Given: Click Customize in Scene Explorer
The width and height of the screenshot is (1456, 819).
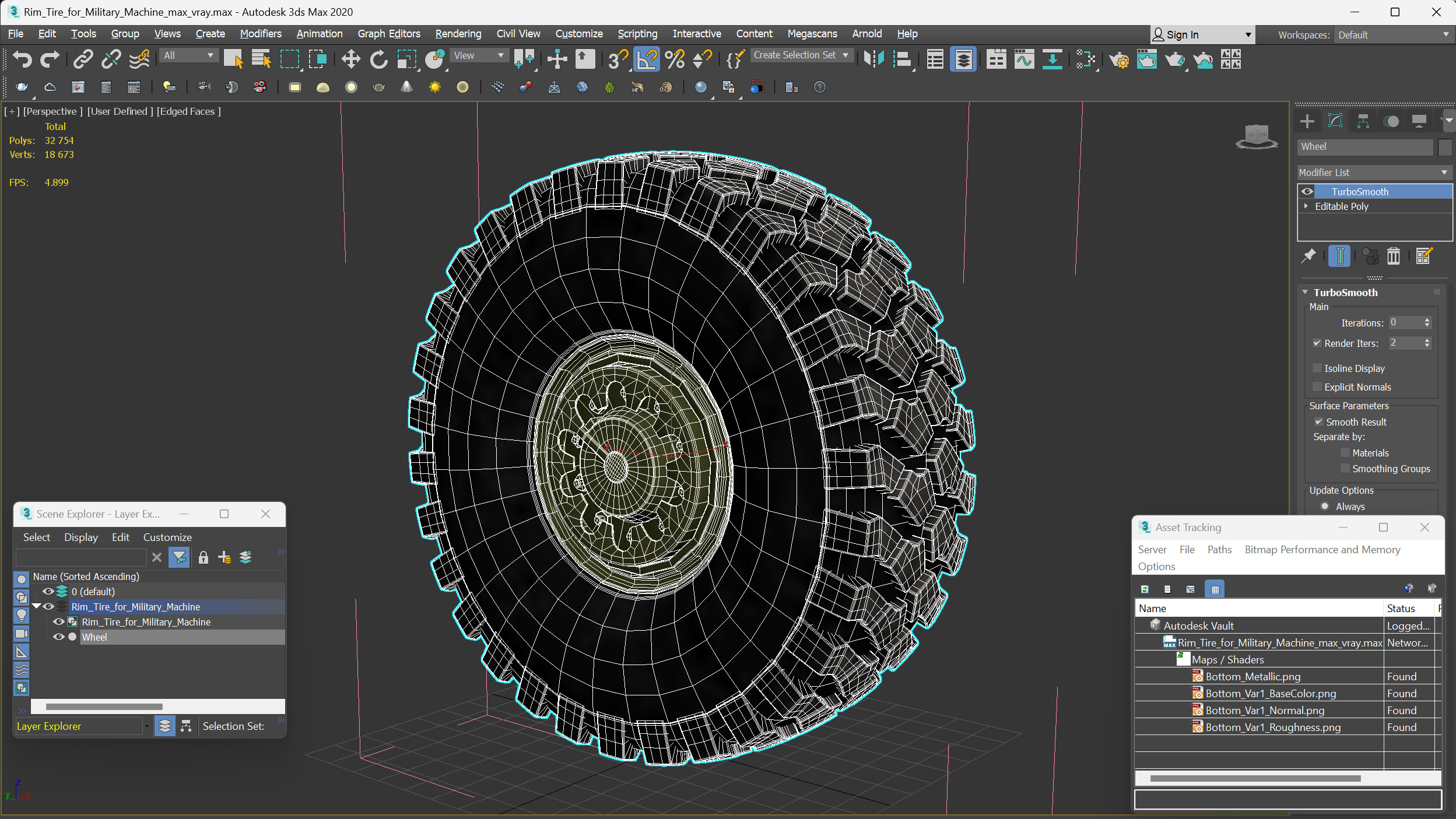Looking at the screenshot, I should (167, 537).
